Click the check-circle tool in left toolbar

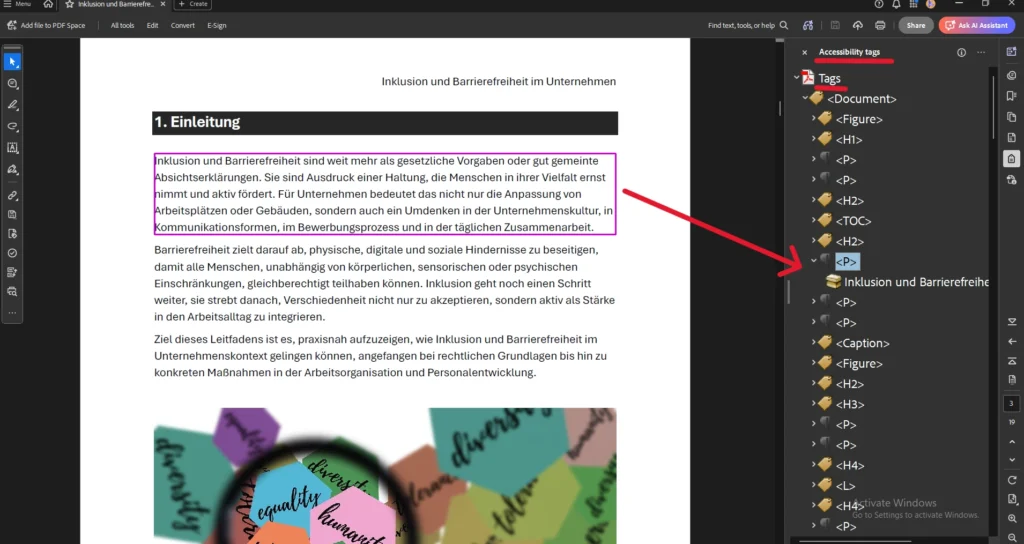(x=12, y=253)
